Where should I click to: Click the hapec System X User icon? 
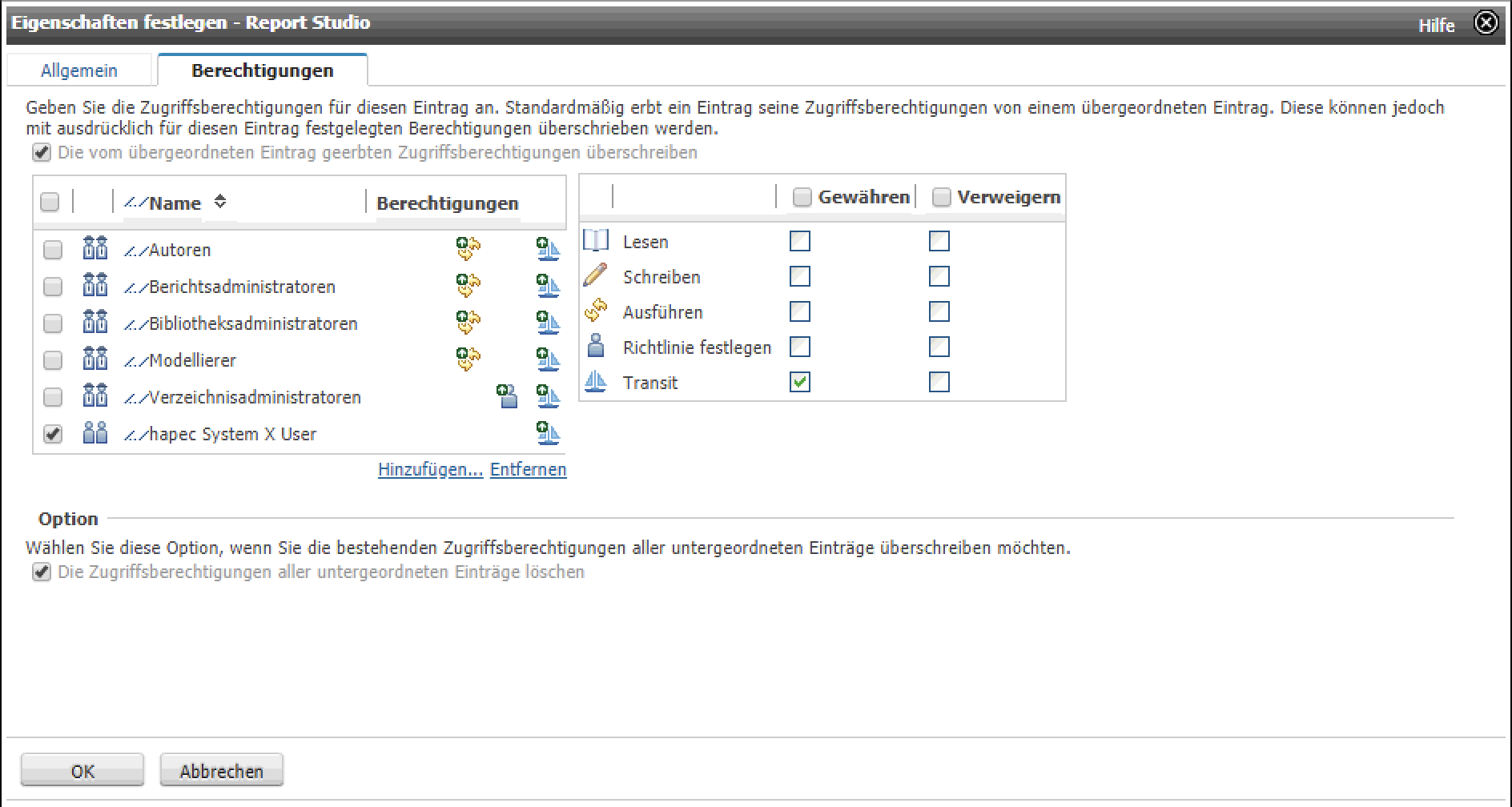pyautogui.click(x=94, y=433)
